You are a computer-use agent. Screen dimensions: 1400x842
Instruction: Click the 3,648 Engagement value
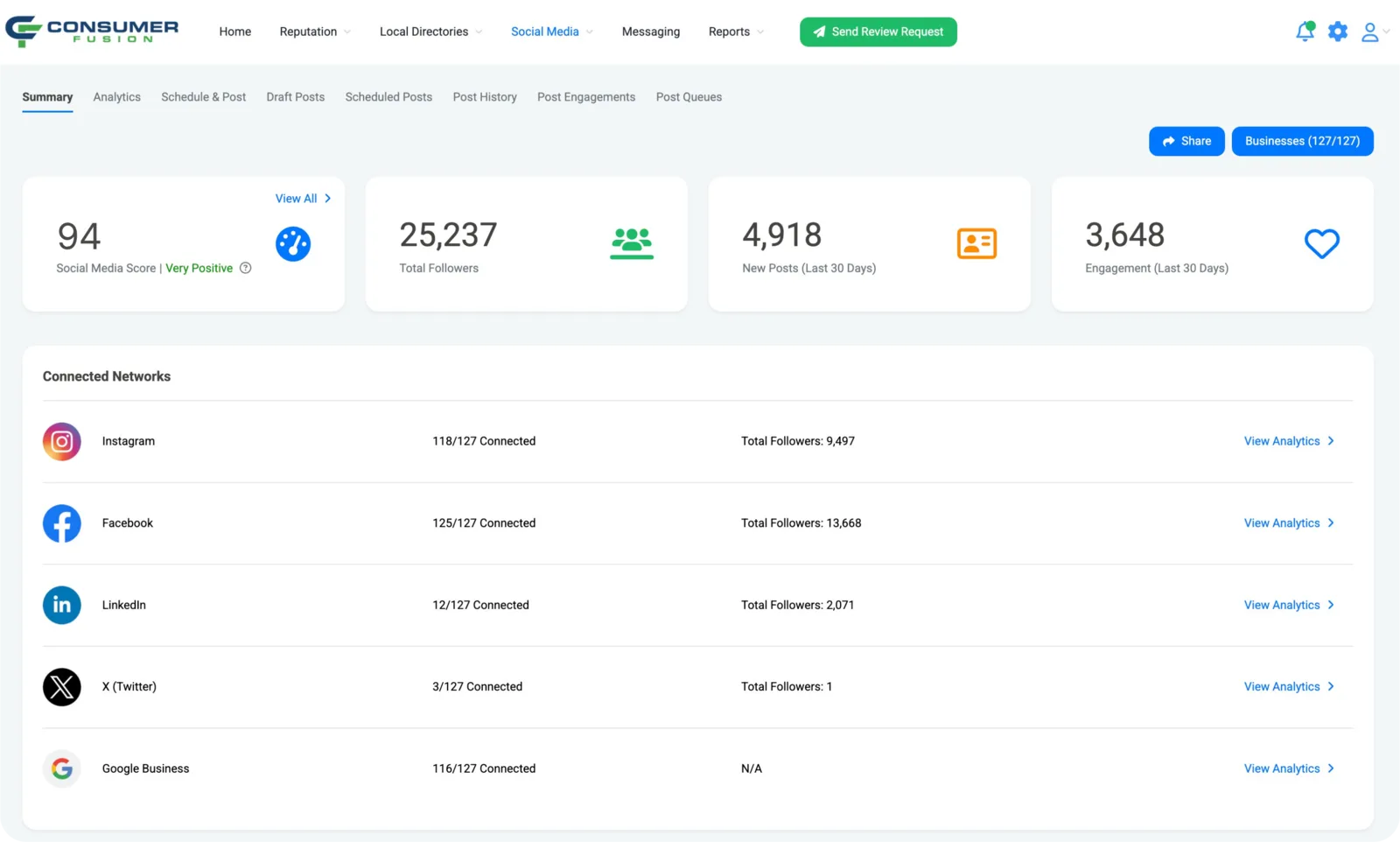point(1124,235)
